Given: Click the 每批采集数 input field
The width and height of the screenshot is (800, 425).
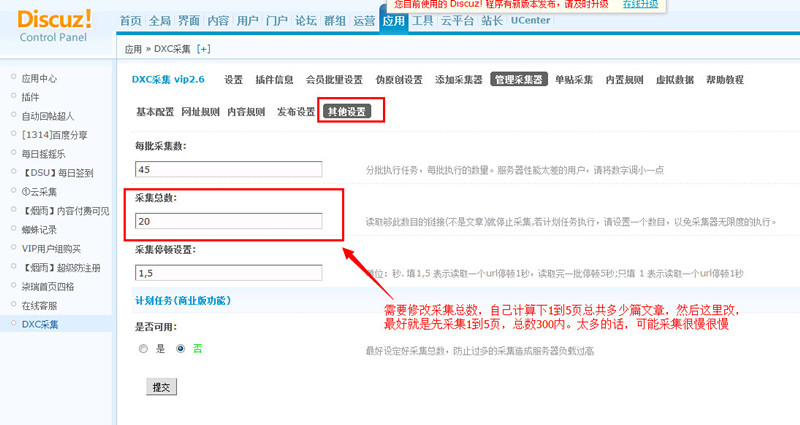Looking at the screenshot, I should 229,169.
